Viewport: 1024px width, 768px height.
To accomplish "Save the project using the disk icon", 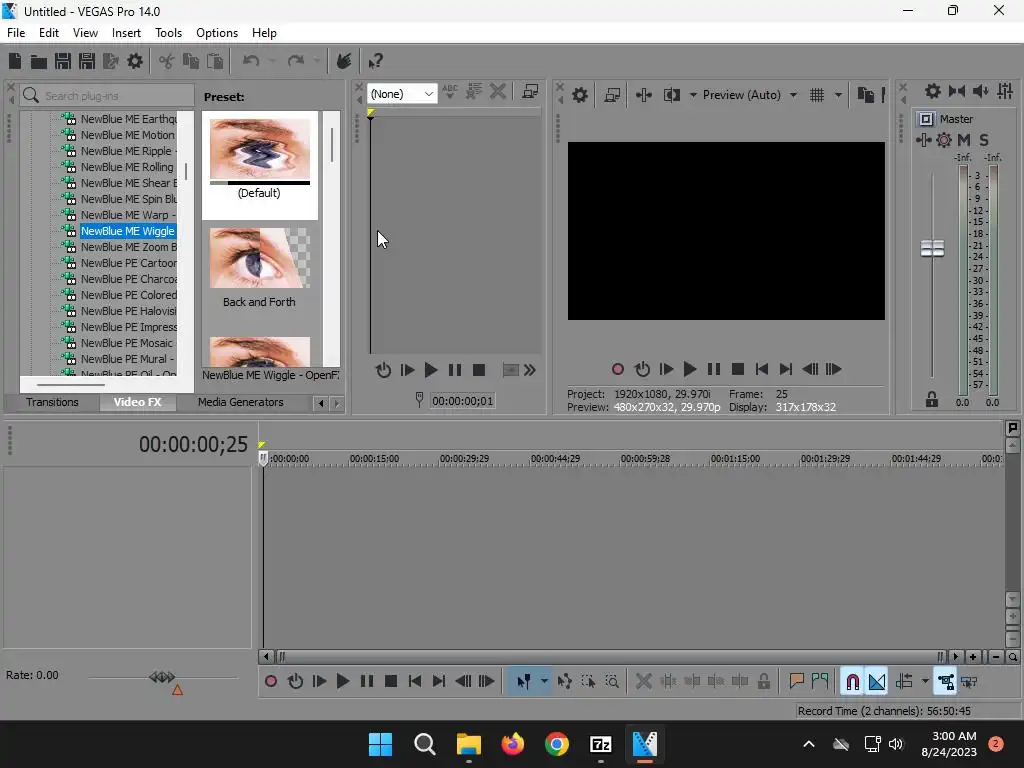I will (63, 61).
